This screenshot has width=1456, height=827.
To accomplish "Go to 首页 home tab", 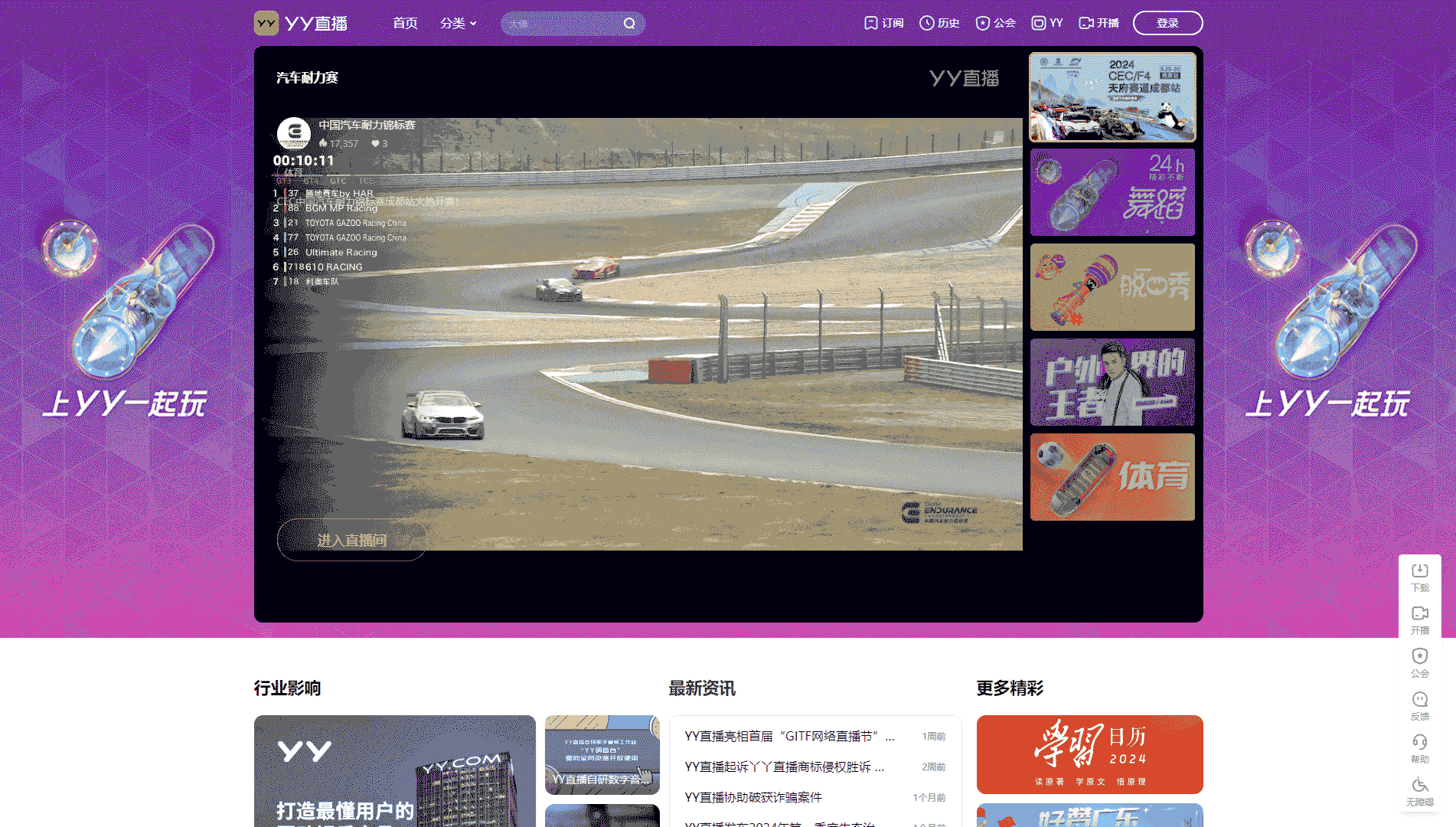I will click(x=405, y=23).
